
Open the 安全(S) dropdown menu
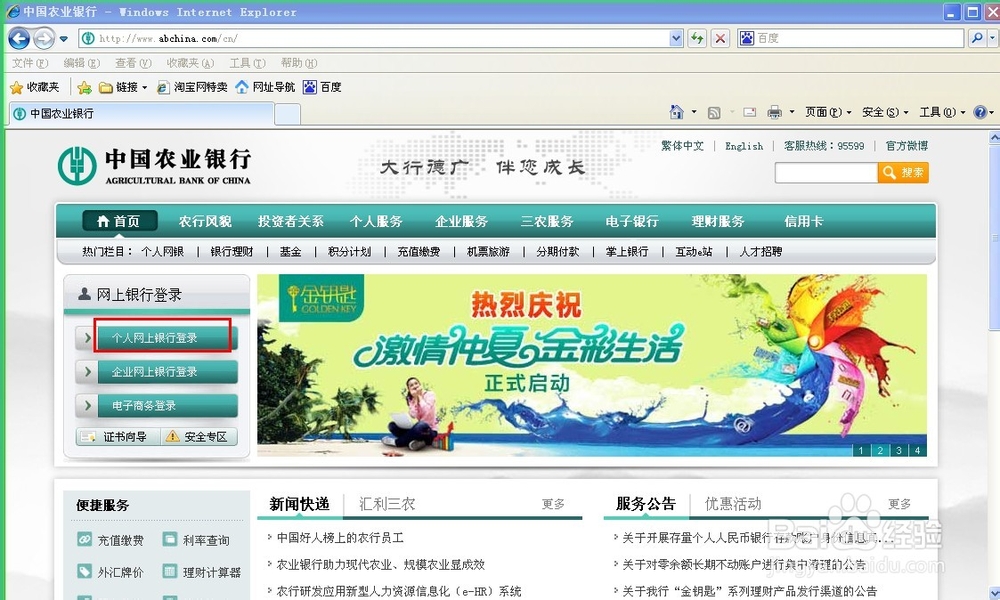tap(885, 112)
